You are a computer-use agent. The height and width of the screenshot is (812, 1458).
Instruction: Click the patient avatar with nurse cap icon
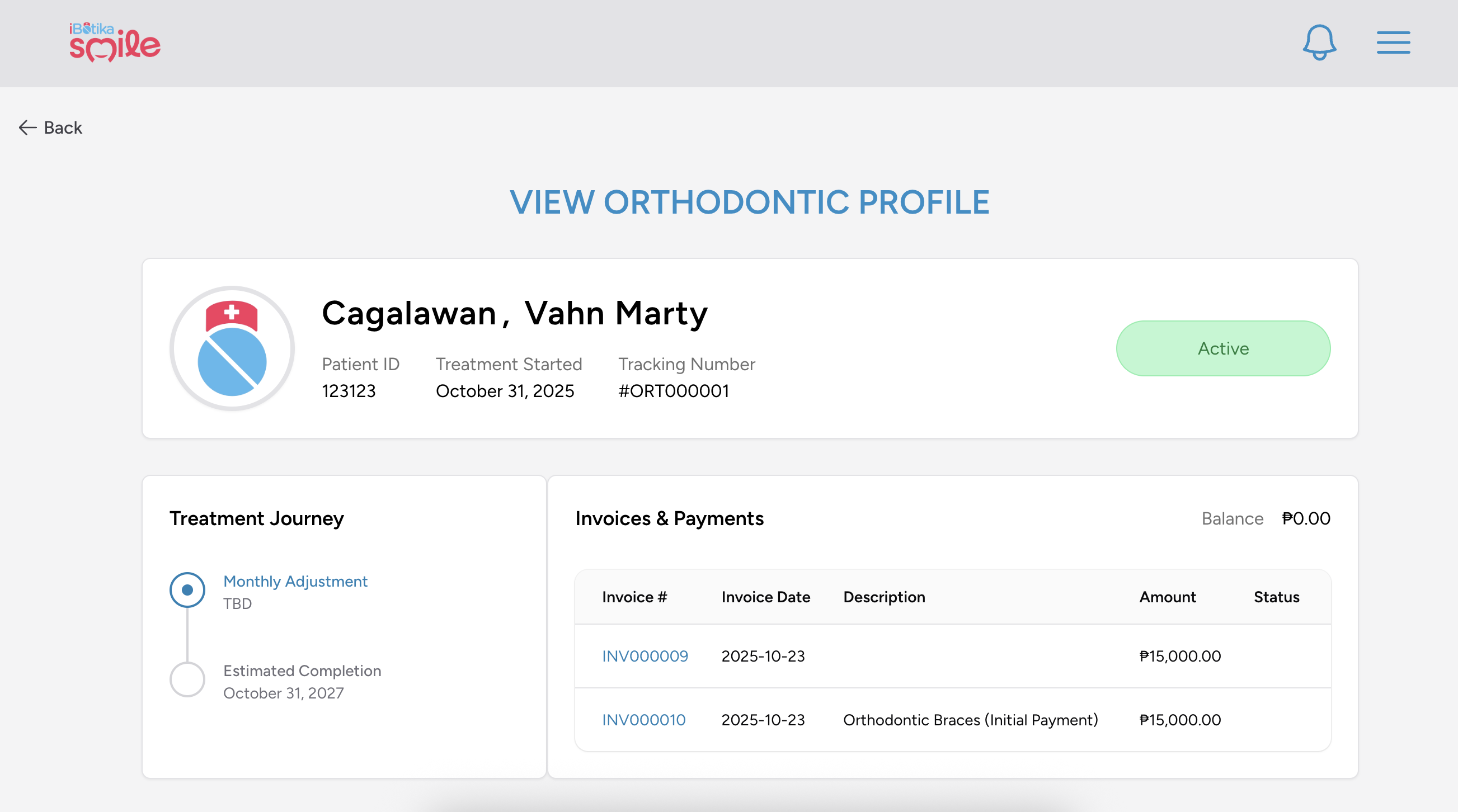point(232,348)
